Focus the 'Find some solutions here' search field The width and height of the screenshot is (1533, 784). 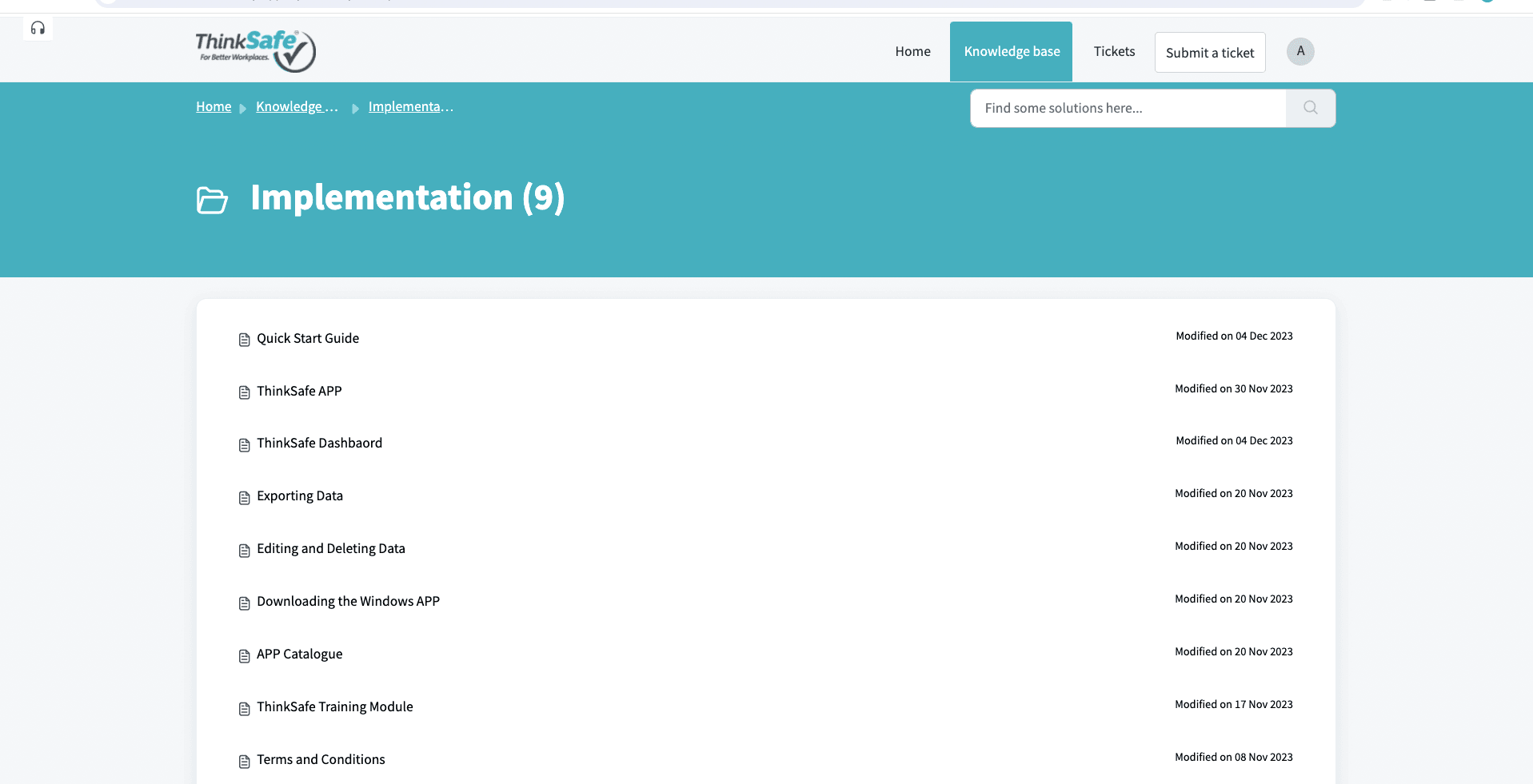pos(1128,108)
